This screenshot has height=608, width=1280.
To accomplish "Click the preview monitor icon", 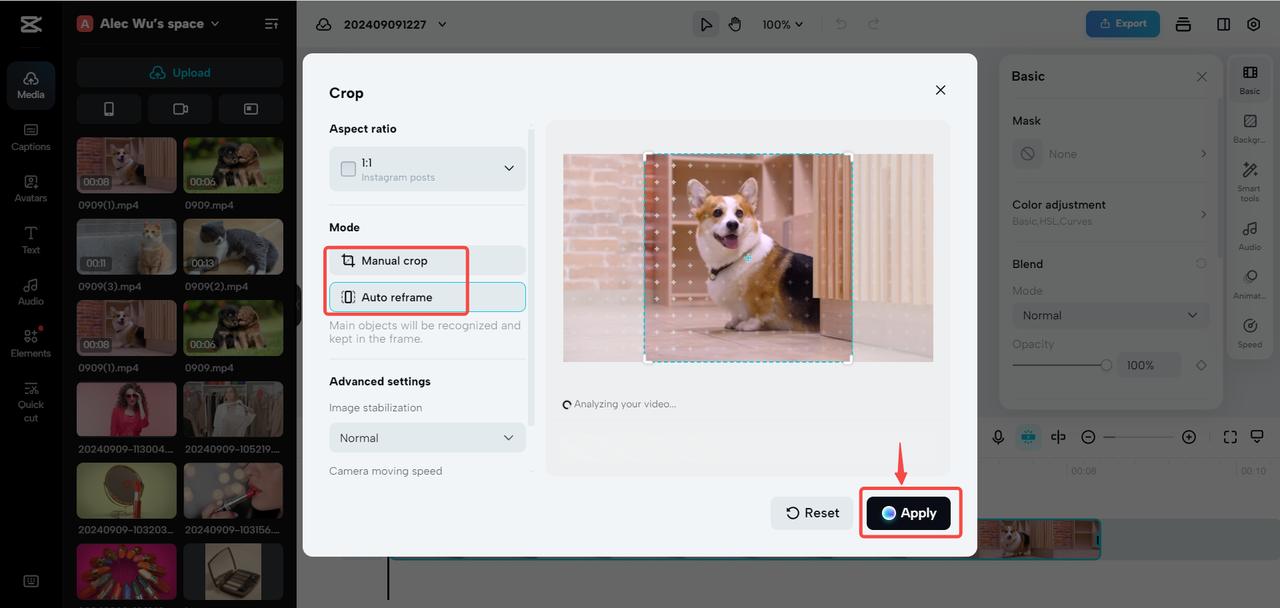I will (1257, 437).
